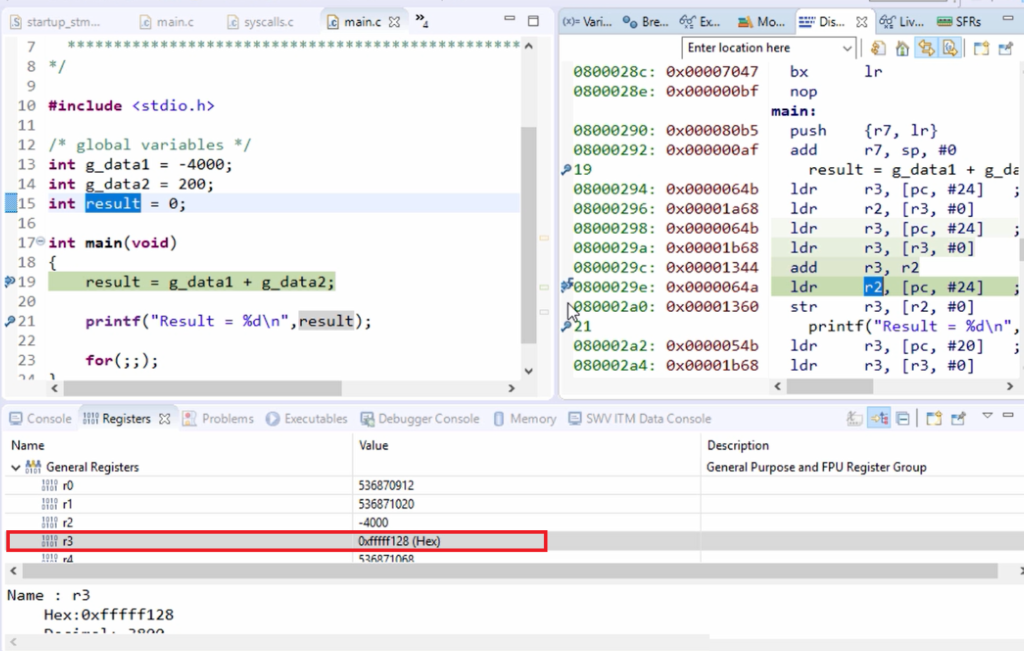Minimize the Registers panel
This screenshot has width=1024, height=651.
coord(1008,415)
